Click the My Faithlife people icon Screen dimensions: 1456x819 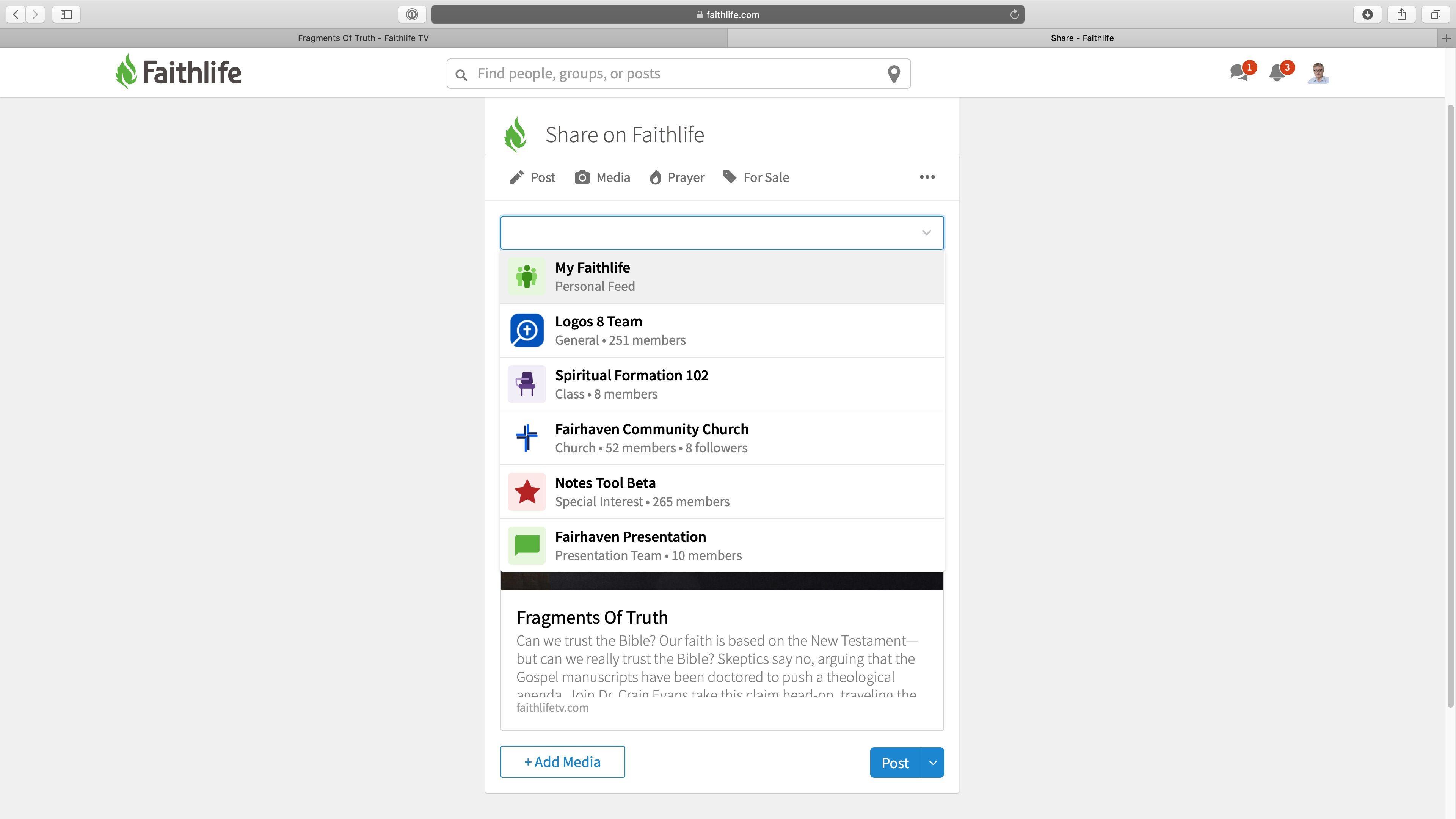(526, 276)
